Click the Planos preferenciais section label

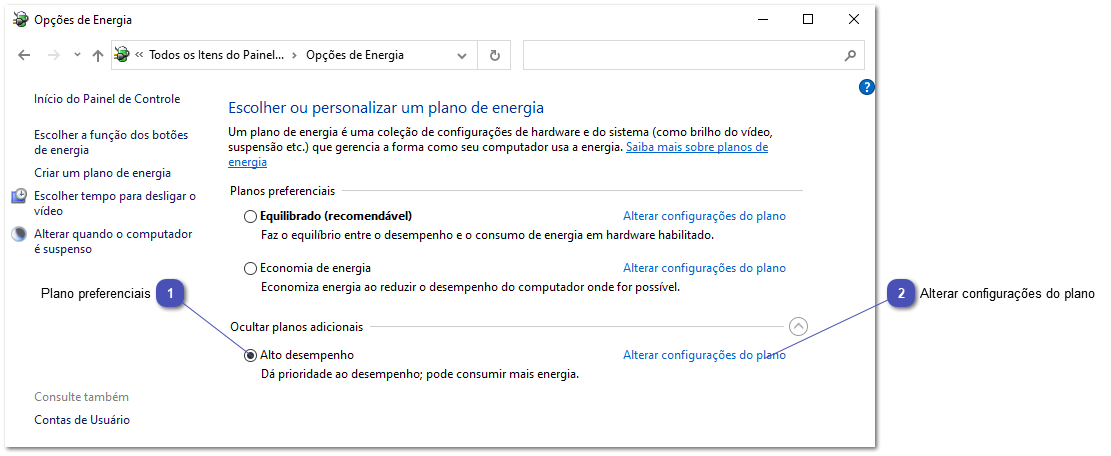pos(283,190)
